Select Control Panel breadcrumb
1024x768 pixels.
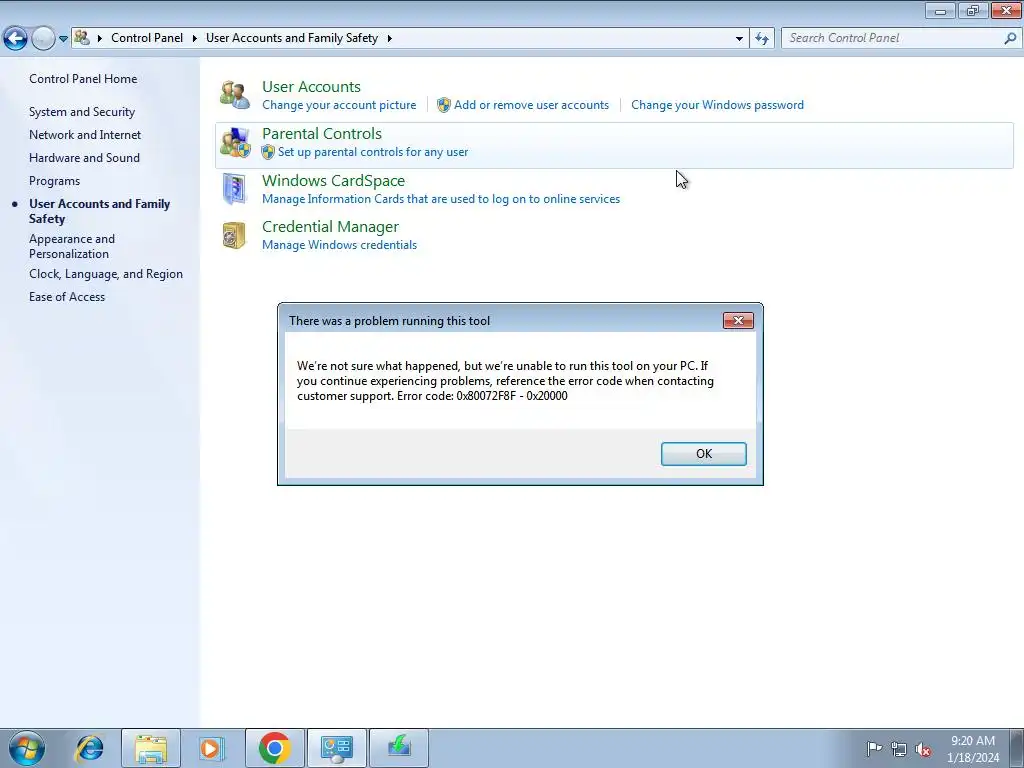click(147, 38)
